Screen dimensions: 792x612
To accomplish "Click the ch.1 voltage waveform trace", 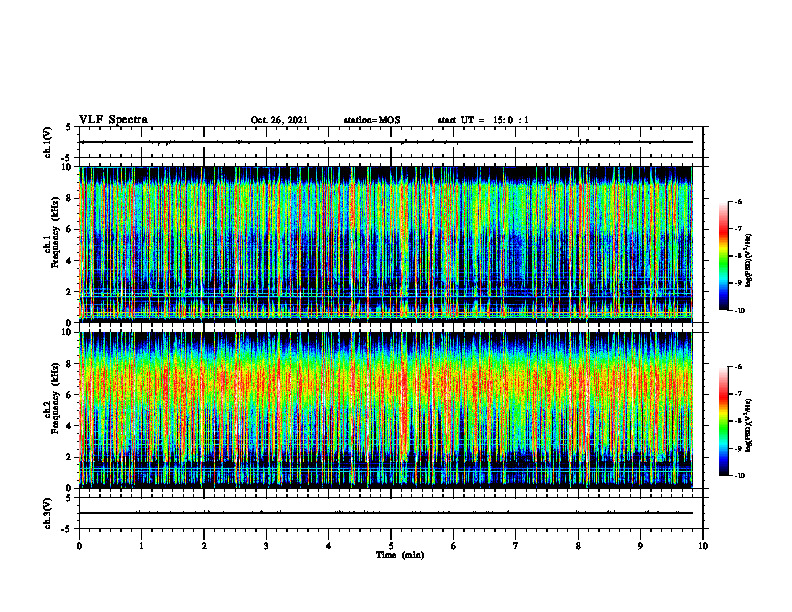I will click(386, 142).
